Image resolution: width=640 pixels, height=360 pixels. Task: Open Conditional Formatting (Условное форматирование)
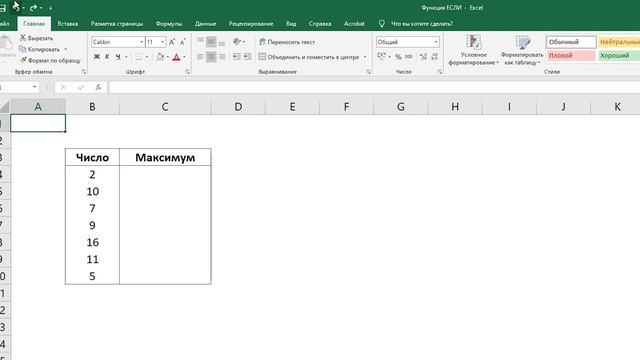[x=473, y=50]
